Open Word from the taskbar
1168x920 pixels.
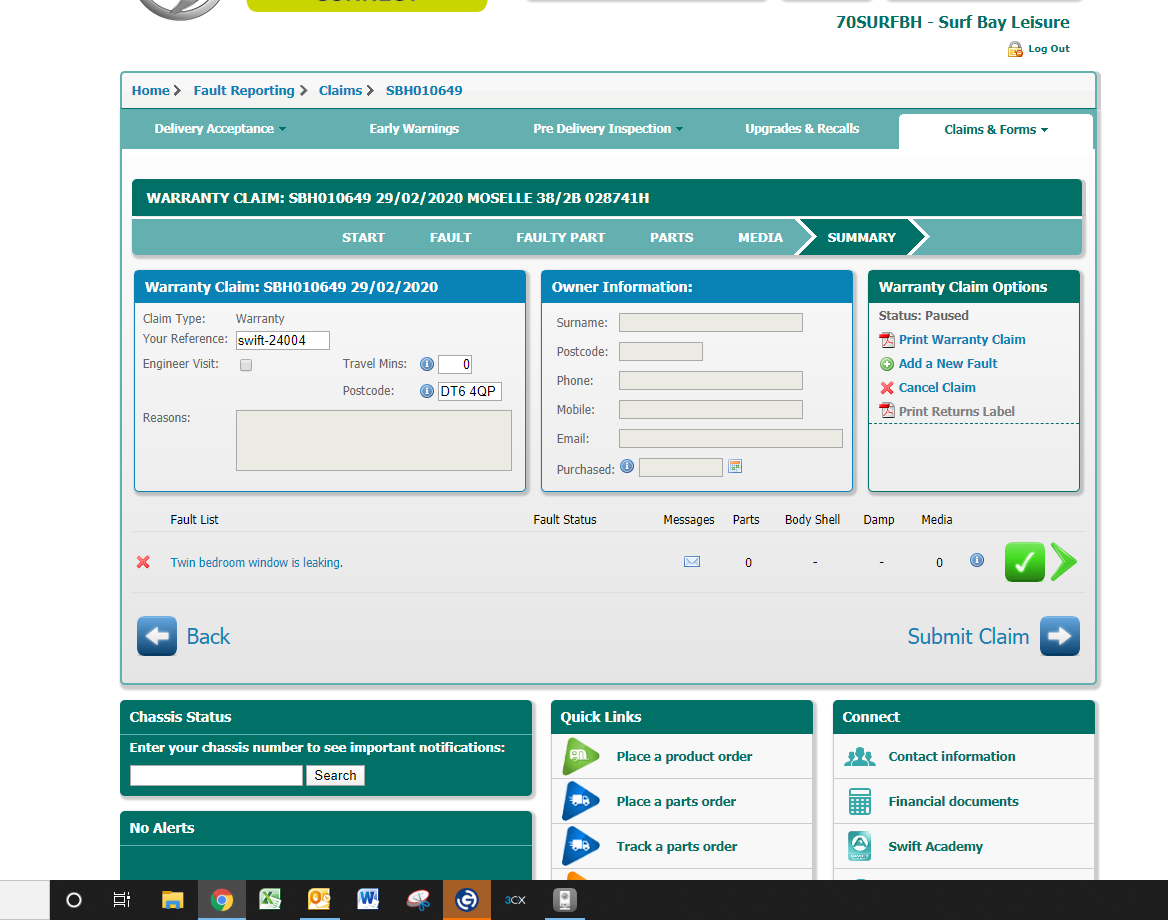(x=368, y=900)
